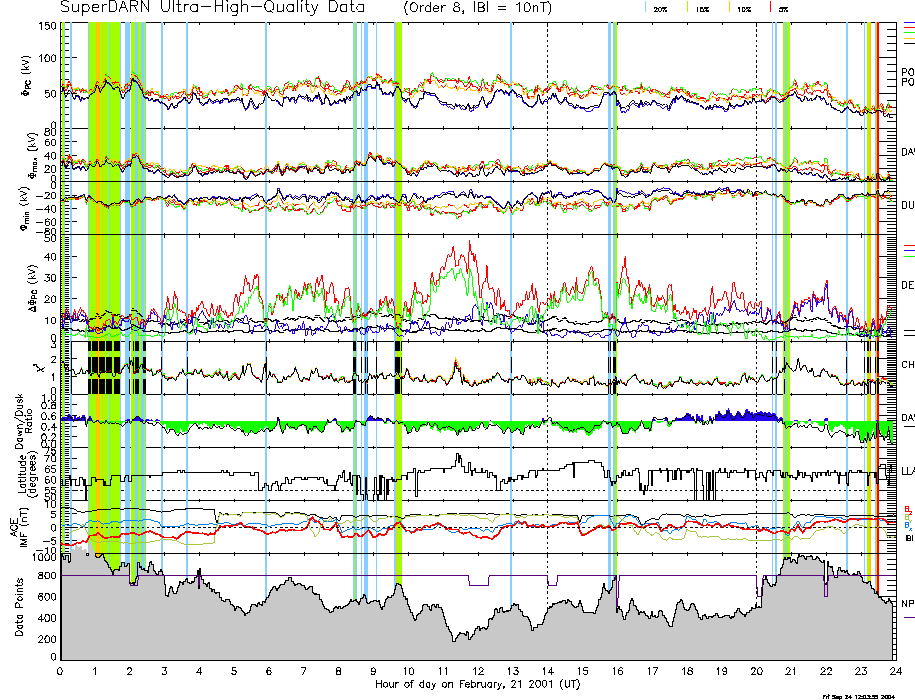915x700 pixels.
Task: Click the "ΔΦpc (kV)" axis label
Action: click(33, 286)
